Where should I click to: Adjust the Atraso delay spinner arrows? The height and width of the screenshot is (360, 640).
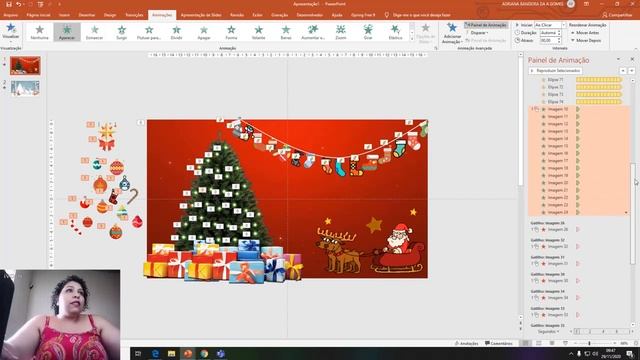point(559,40)
